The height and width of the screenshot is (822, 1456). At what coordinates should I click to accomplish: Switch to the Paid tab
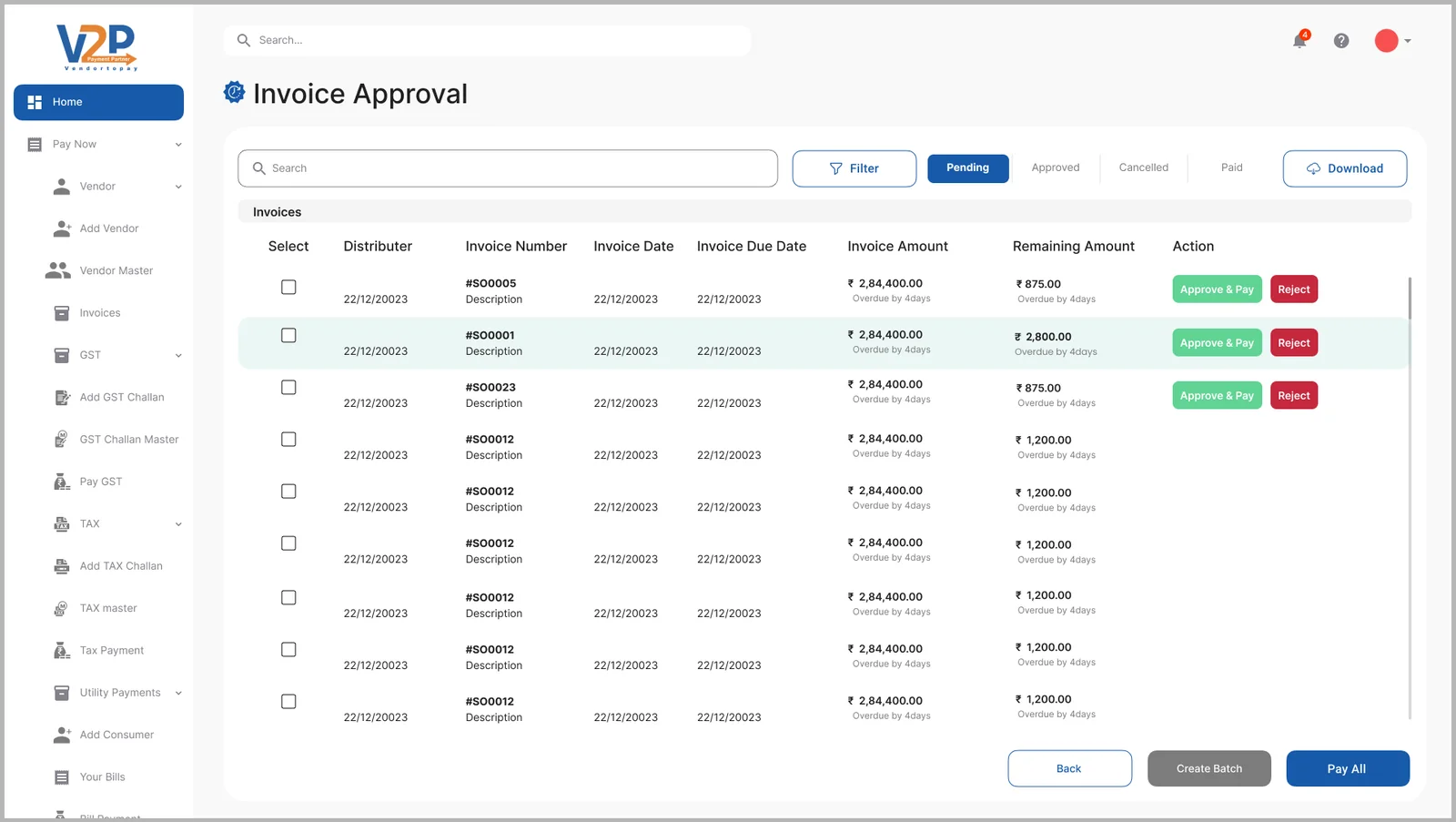(1231, 167)
